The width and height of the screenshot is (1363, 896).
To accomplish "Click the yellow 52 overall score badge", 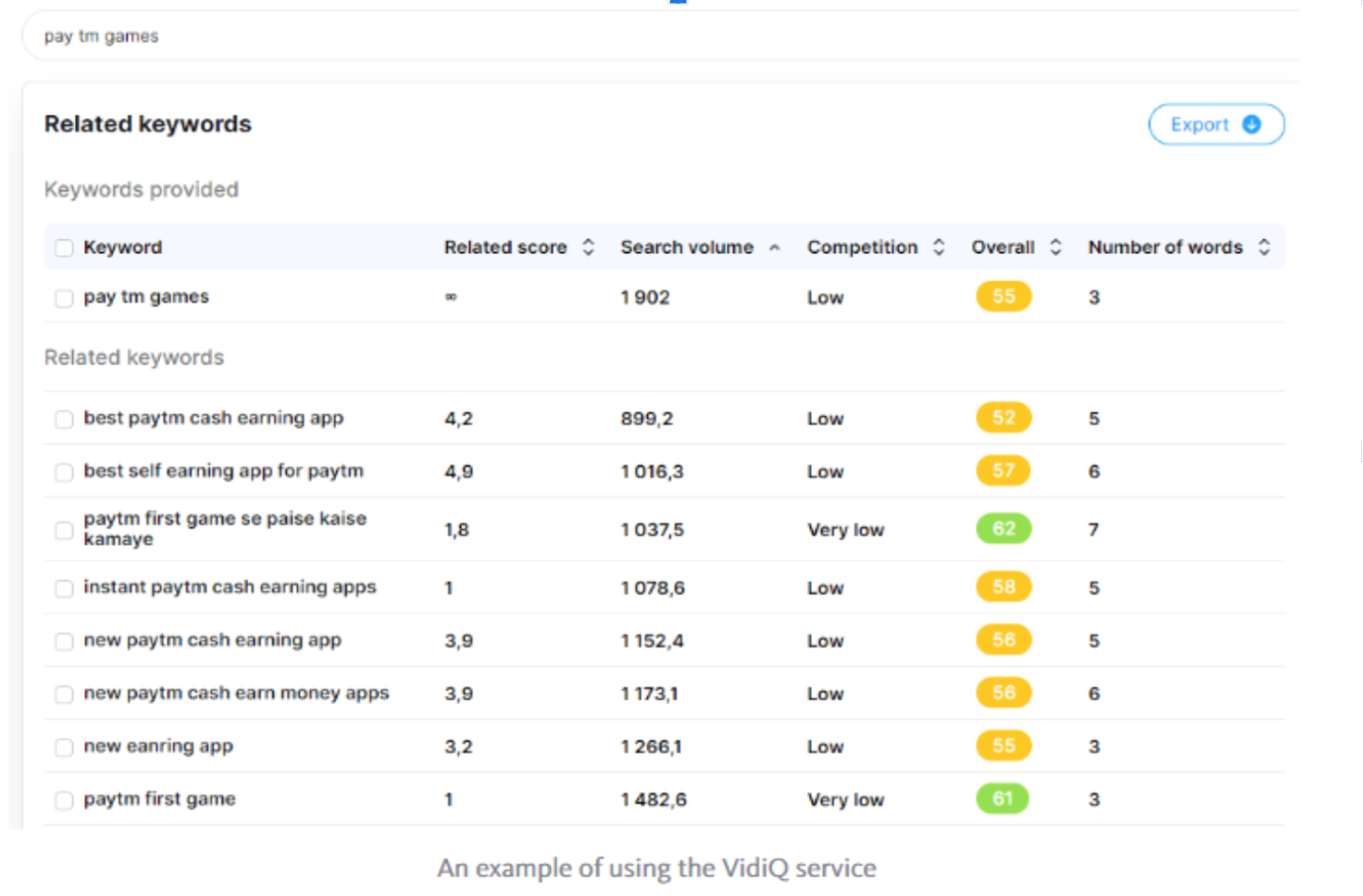I will [x=1004, y=418].
